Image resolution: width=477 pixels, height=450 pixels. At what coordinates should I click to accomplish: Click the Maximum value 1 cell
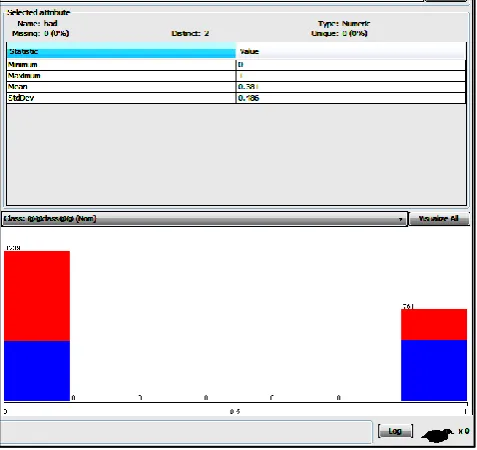coord(351,76)
